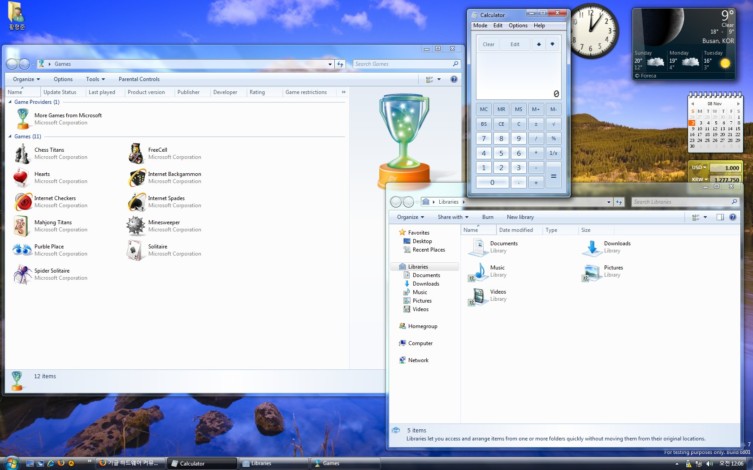Image resolution: width=753 pixels, height=470 pixels.
Task: Open Chess Titans in Games window
Action: coord(22,154)
